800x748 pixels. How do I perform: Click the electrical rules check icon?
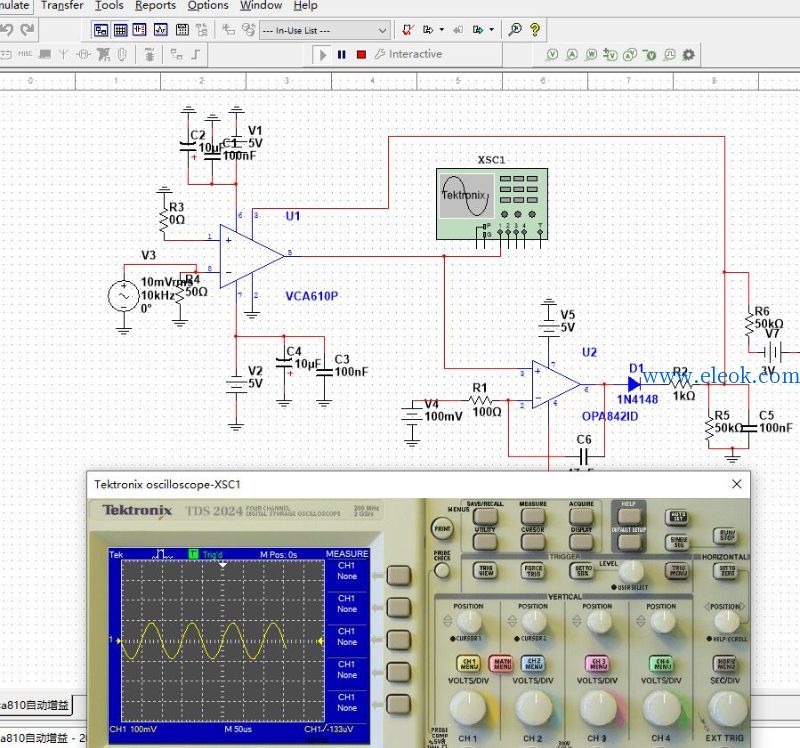(x=407, y=30)
